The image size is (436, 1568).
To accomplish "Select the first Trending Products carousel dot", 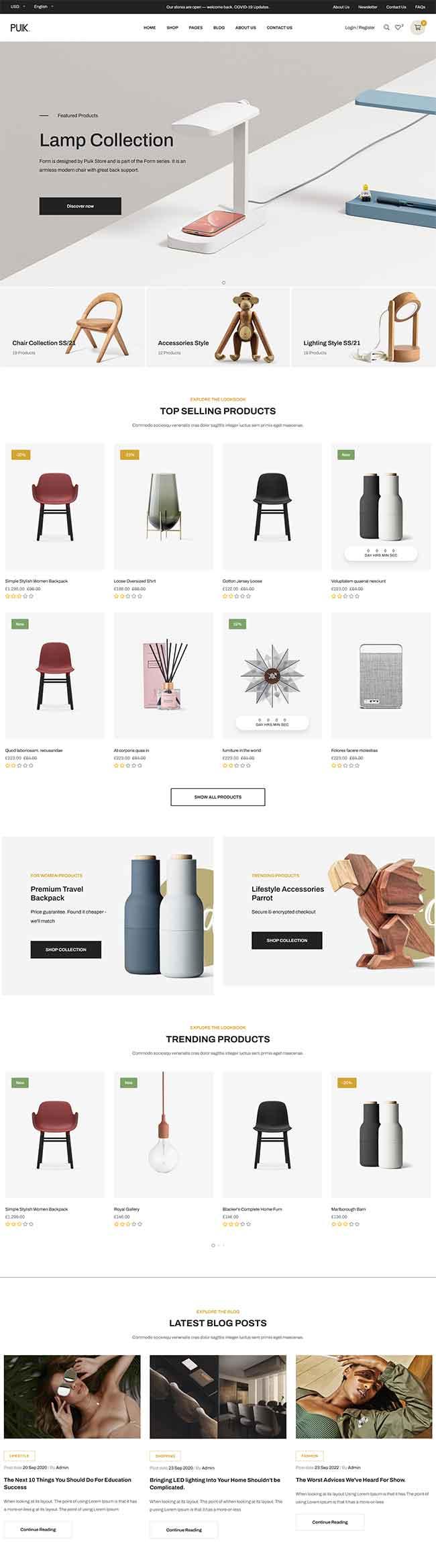I will point(213,1245).
